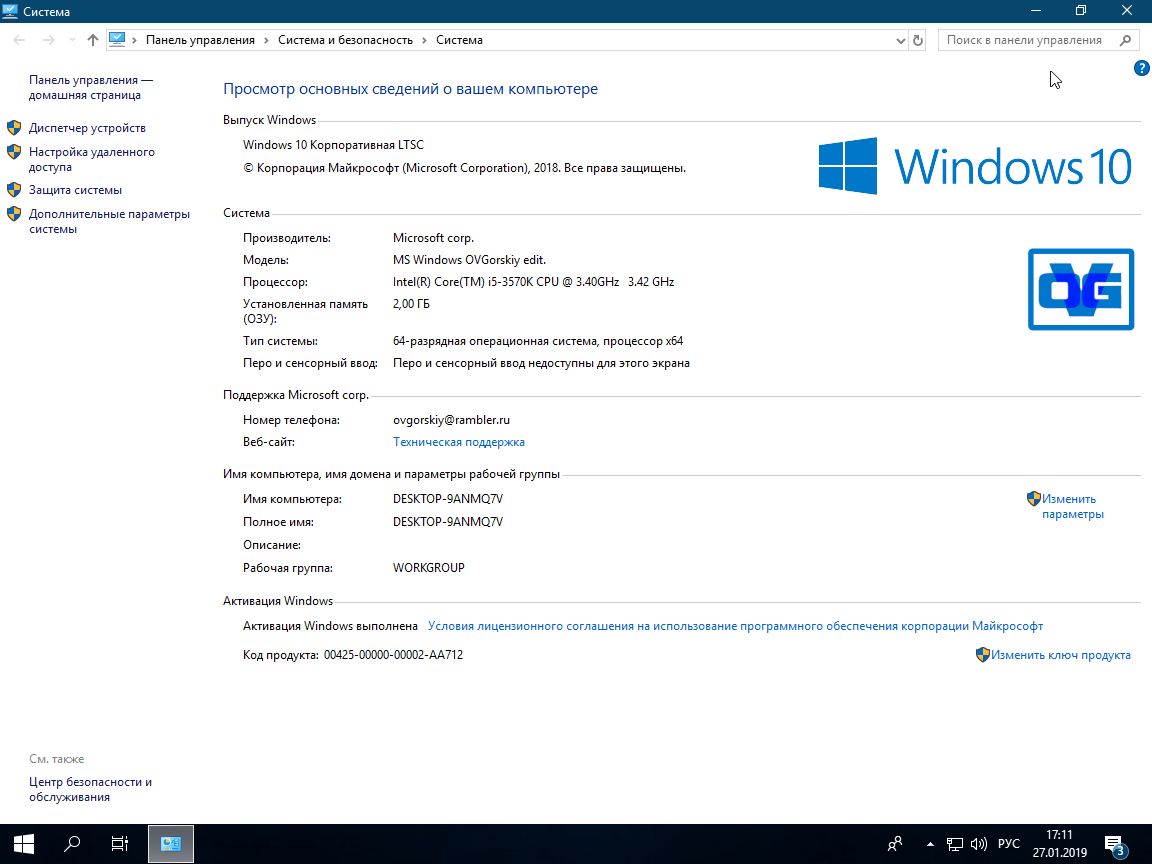Switch input language РУС
This screenshot has width=1152, height=864.
pyautogui.click(x=1008, y=844)
